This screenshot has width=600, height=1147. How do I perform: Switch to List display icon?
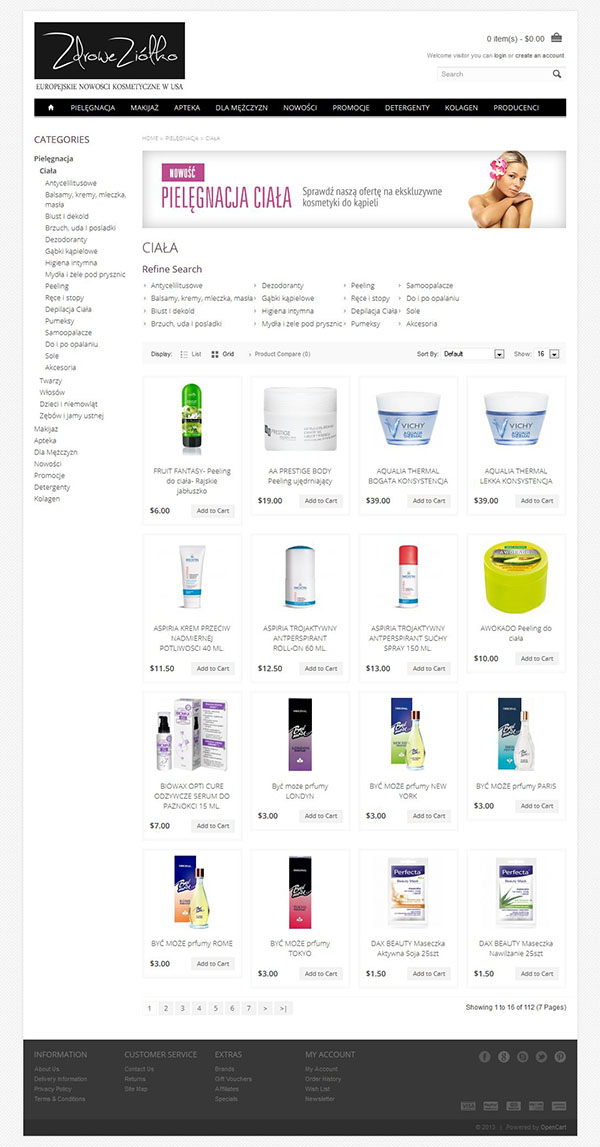coord(184,354)
